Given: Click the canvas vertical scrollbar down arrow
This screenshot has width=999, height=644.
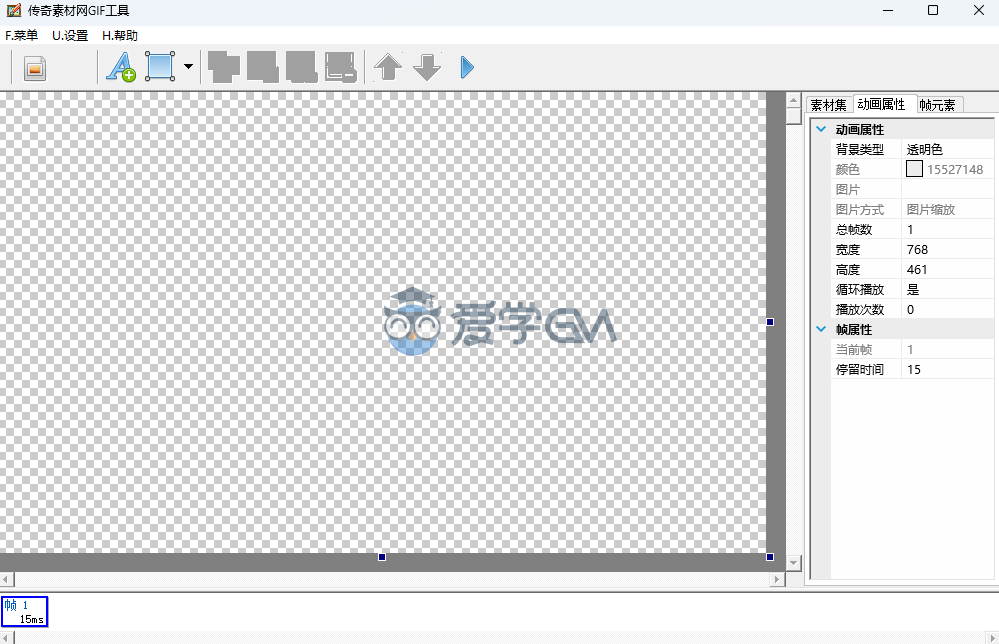Looking at the screenshot, I should pyautogui.click(x=793, y=562).
